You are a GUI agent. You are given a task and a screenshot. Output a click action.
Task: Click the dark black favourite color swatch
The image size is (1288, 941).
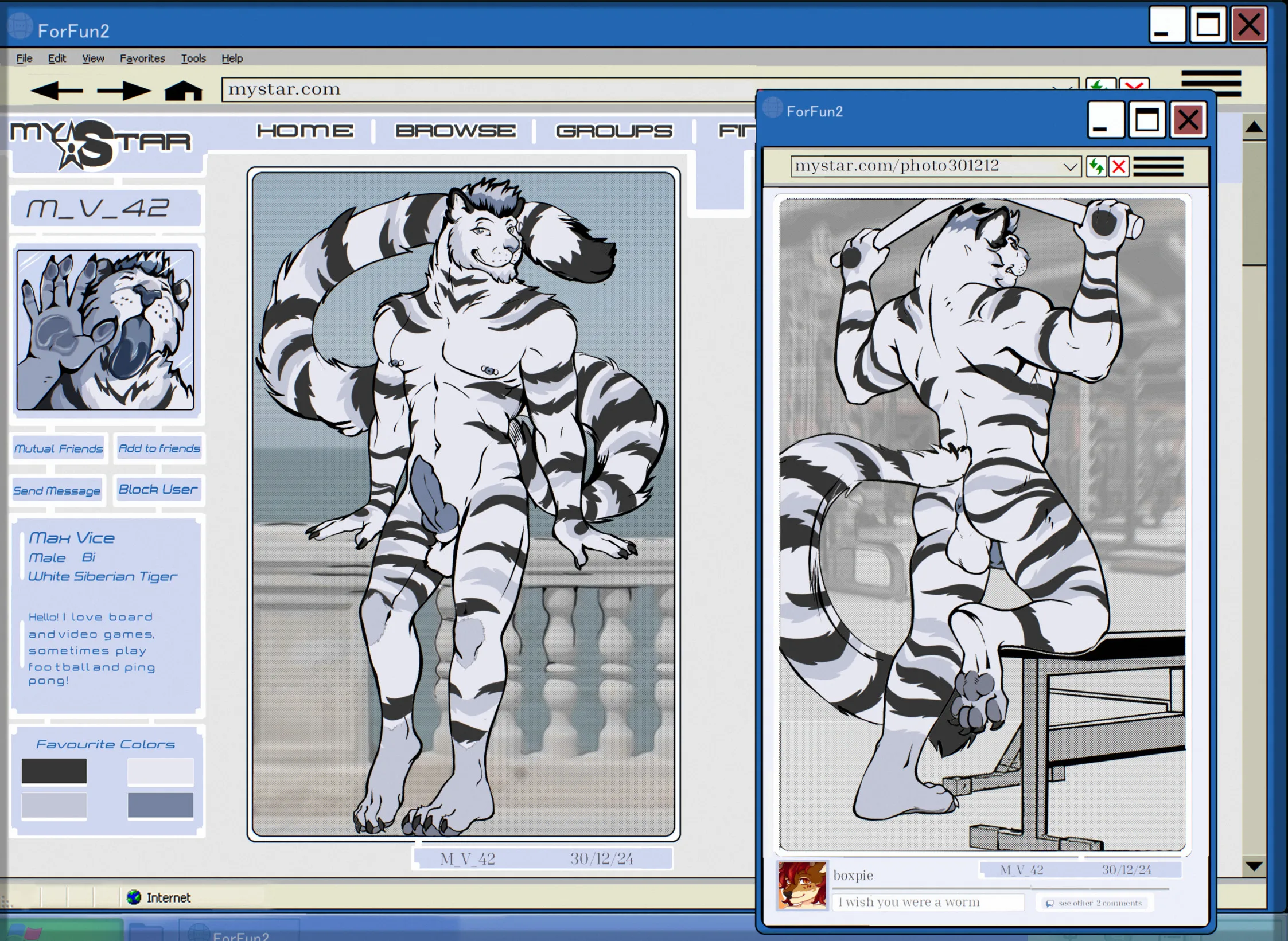[54, 771]
